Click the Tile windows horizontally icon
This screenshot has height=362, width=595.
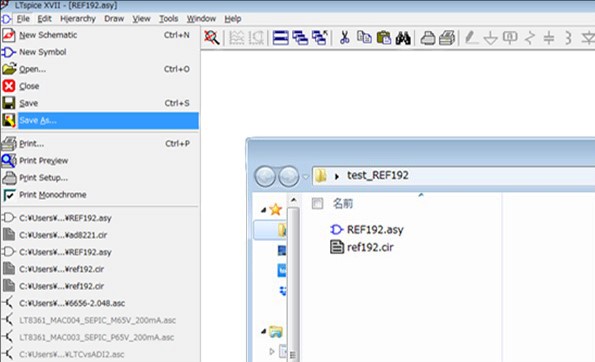281,38
